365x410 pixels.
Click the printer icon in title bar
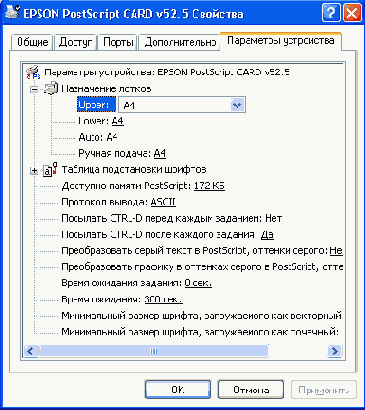tap(12, 11)
